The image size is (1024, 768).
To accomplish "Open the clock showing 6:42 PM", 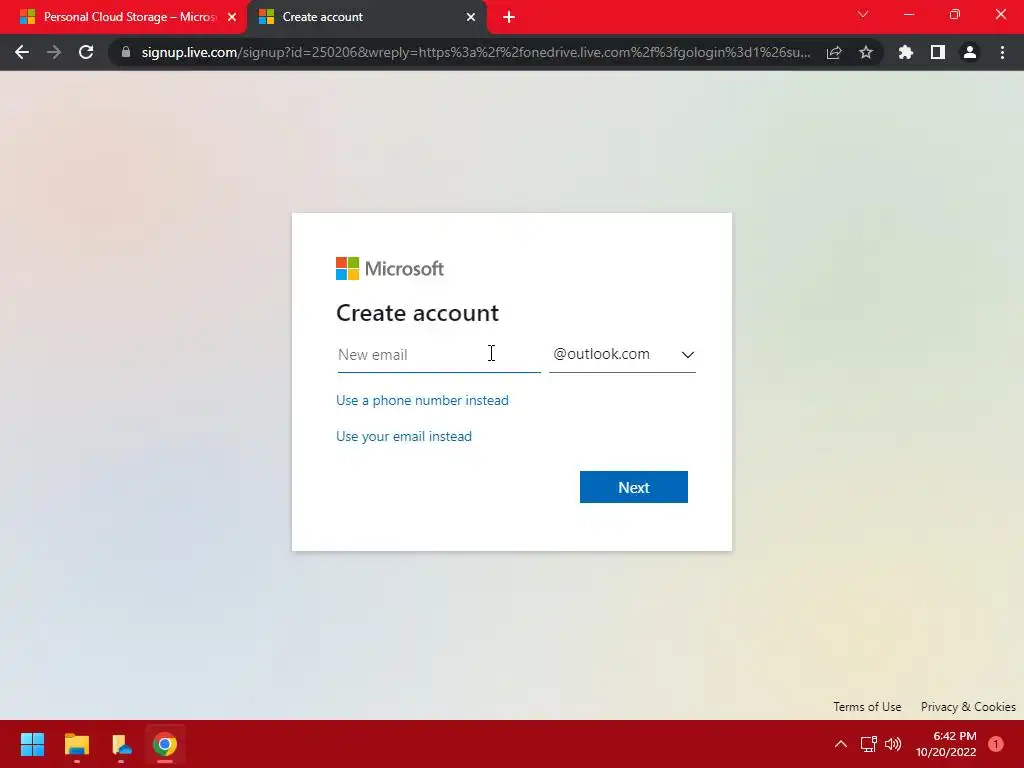I will pos(946,744).
